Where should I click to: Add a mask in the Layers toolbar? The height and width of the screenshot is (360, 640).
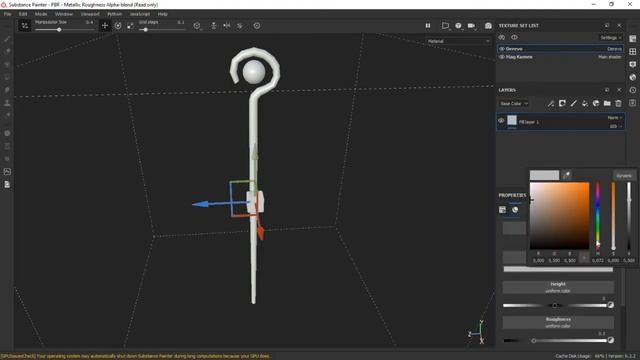[x=562, y=104]
